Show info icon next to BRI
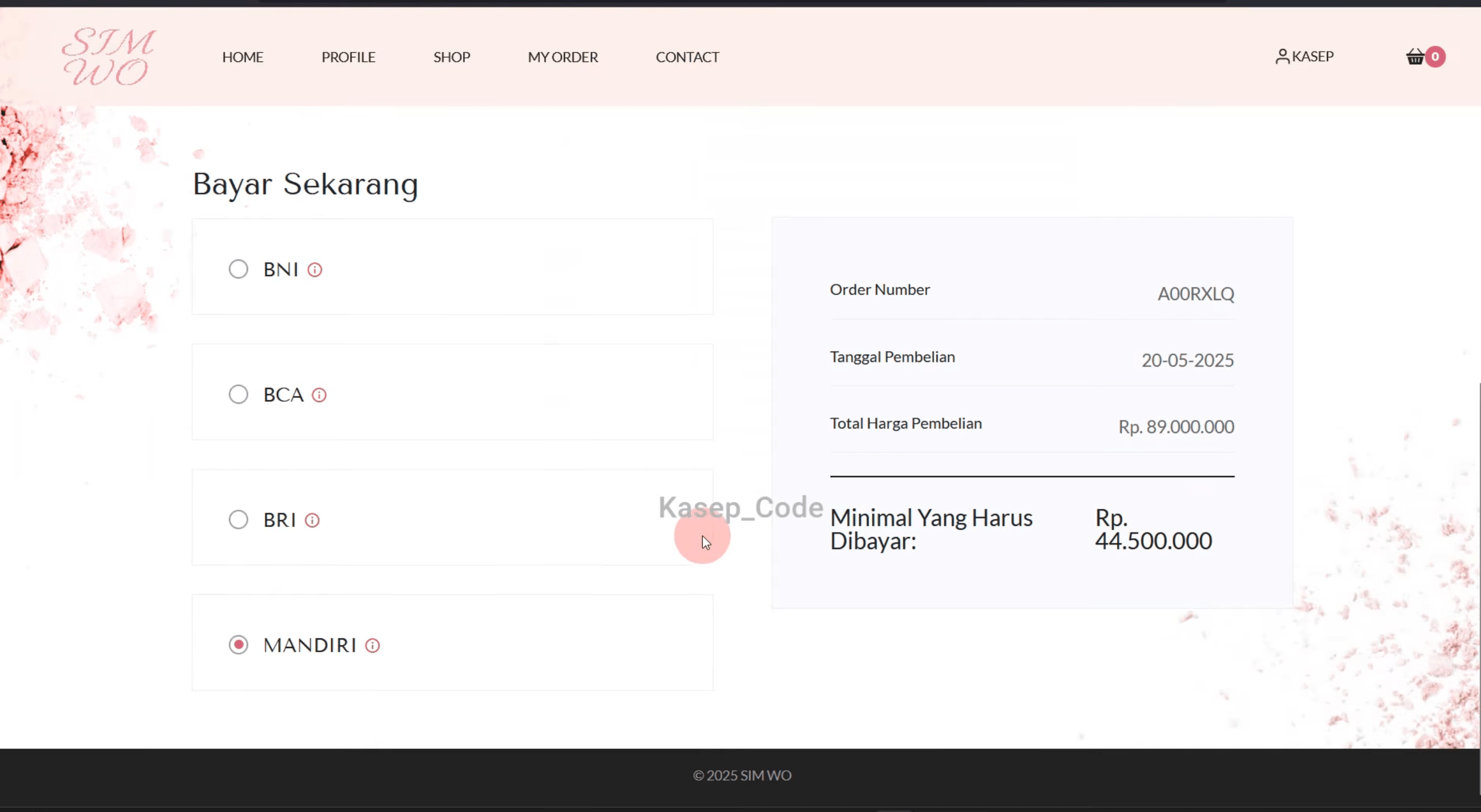 (312, 520)
